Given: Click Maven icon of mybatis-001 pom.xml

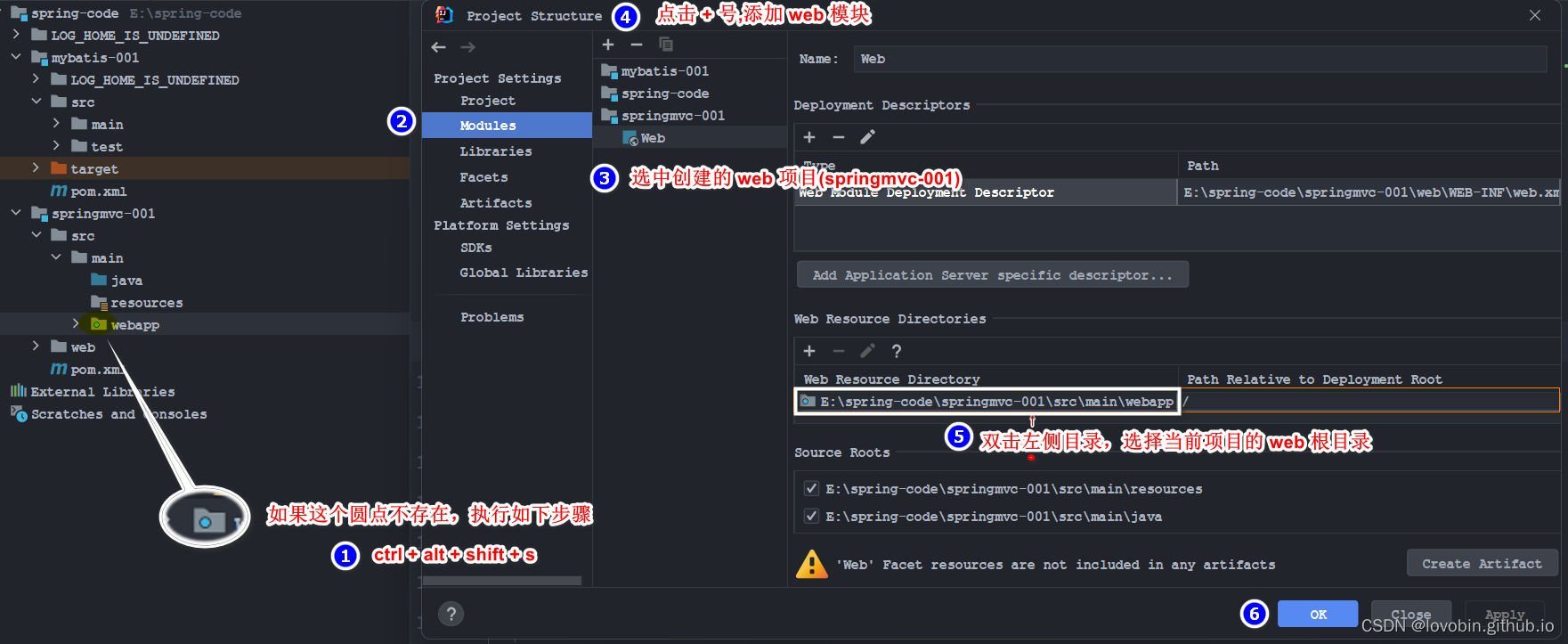Looking at the screenshot, I should pos(59,191).
